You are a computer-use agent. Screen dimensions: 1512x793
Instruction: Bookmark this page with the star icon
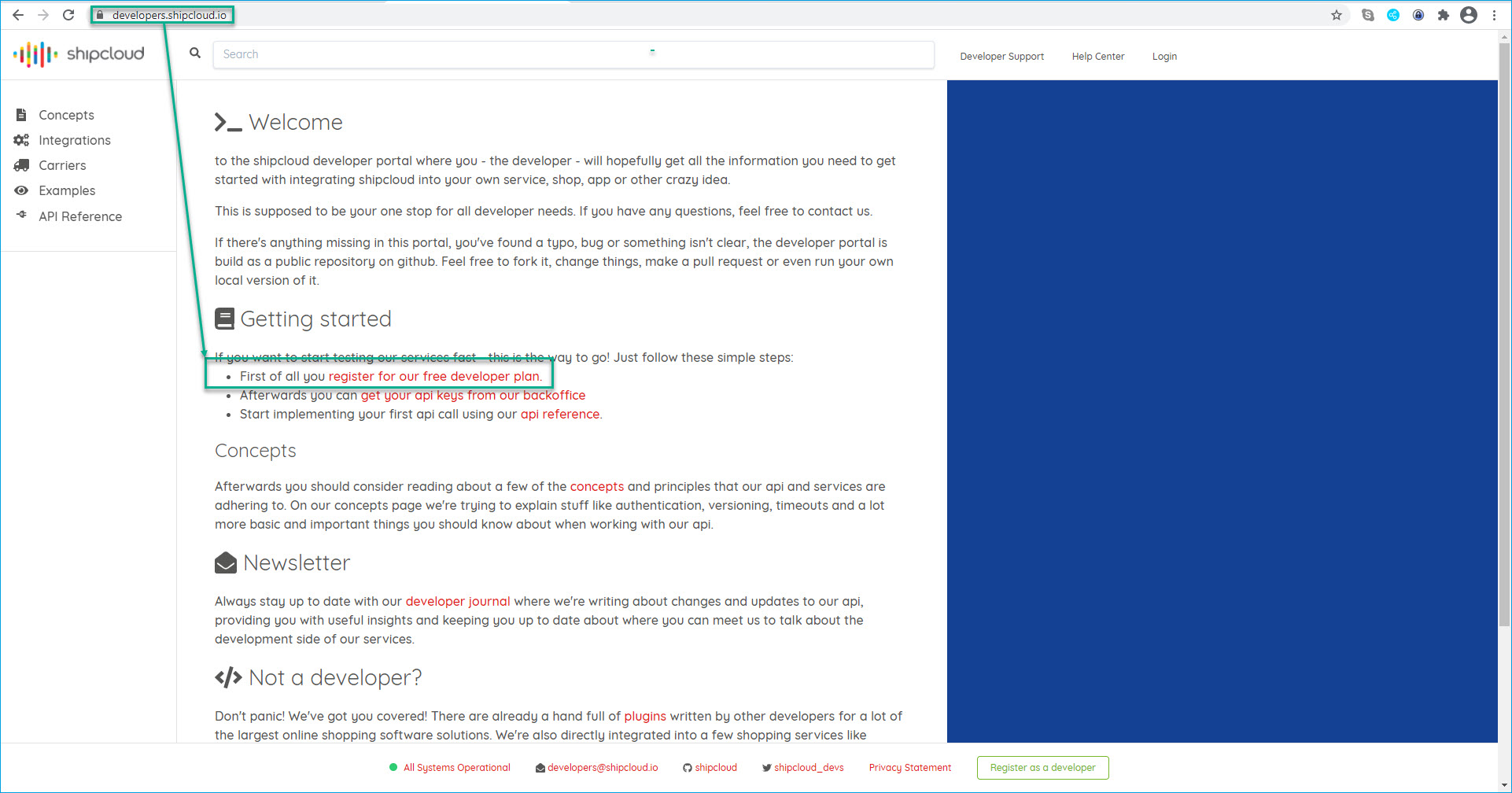point(1337,15)
